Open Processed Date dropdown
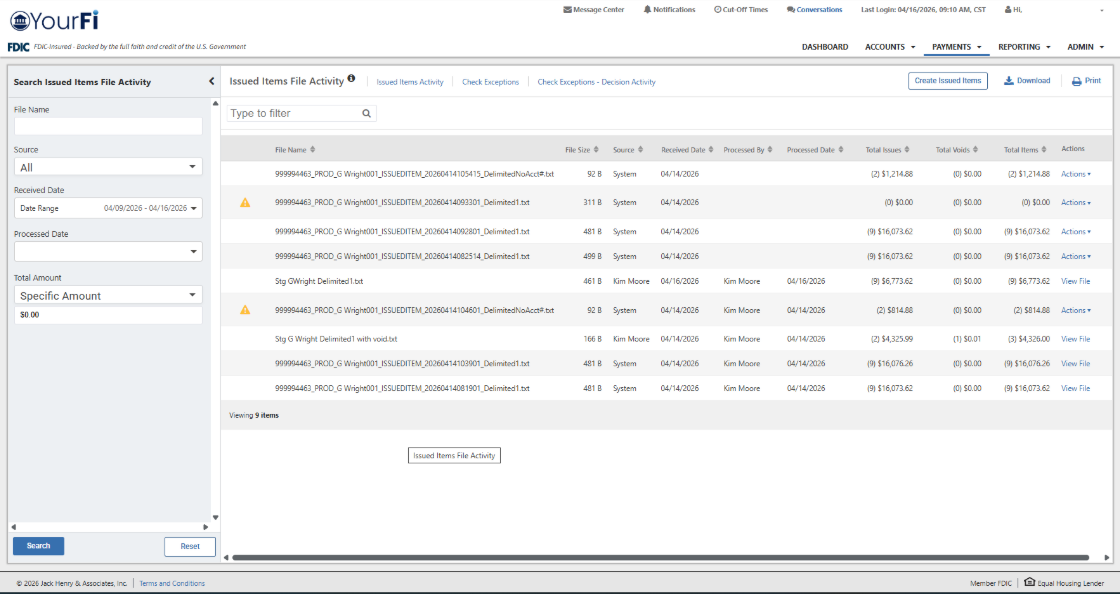This screenshot has width=1120, height=594. (108, 251)
